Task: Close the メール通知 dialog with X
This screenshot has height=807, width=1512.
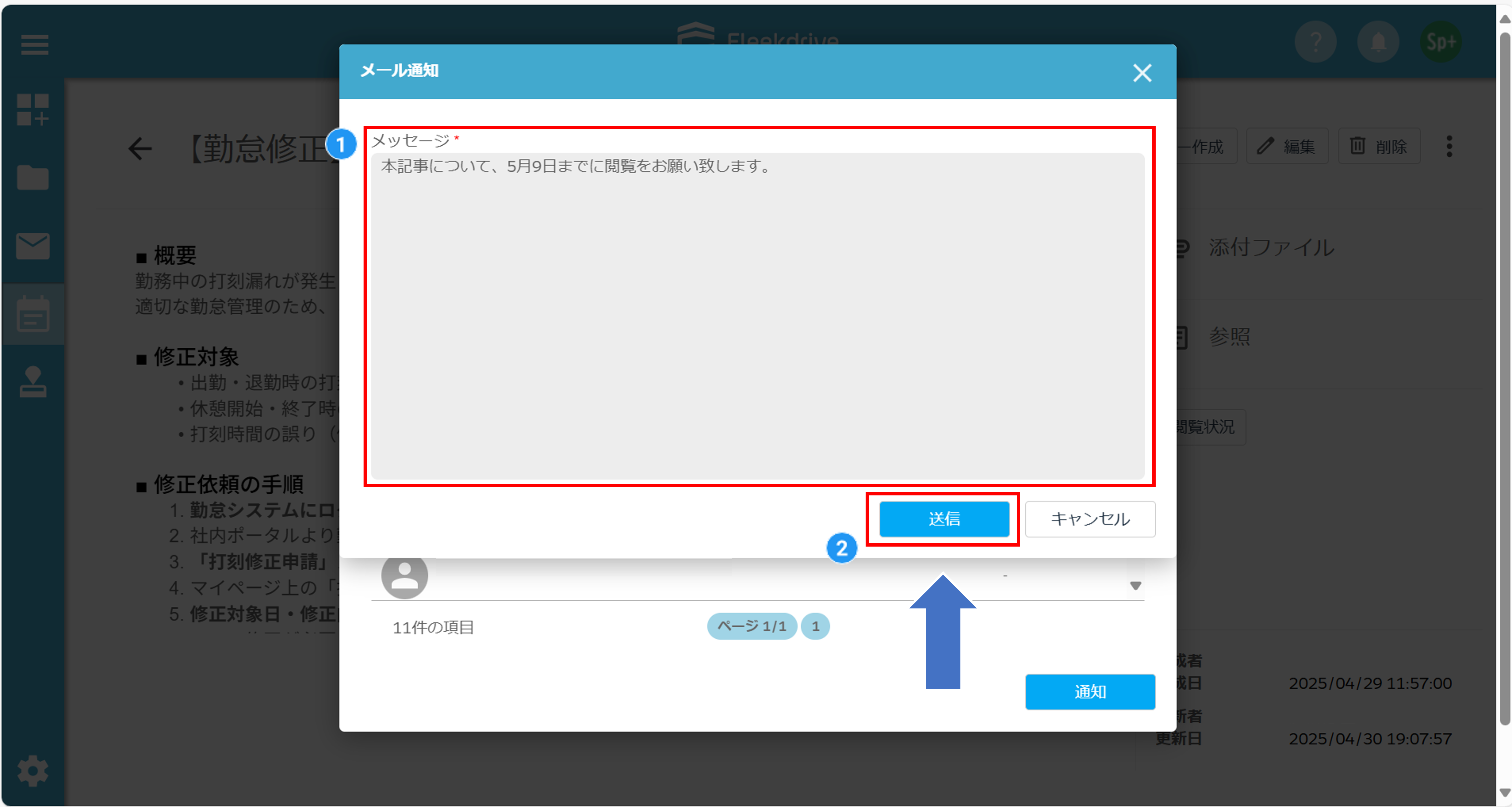Action: tap(1142, 73)
